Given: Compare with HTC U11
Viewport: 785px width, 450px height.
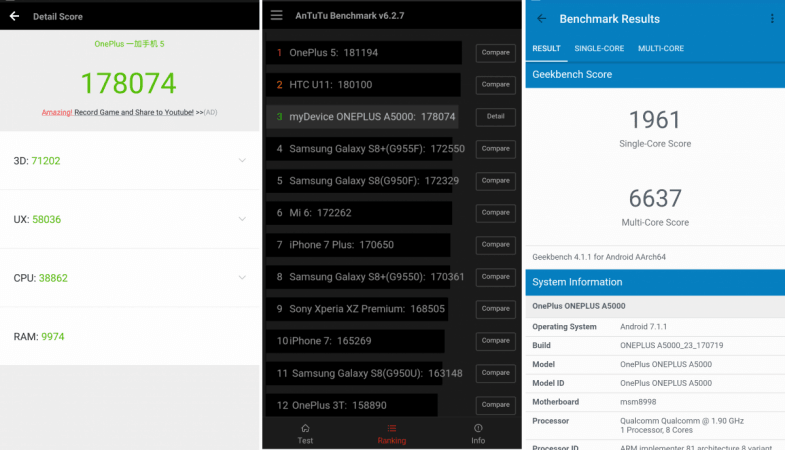Looking at the screenshot, I should (x=496, y=85).
